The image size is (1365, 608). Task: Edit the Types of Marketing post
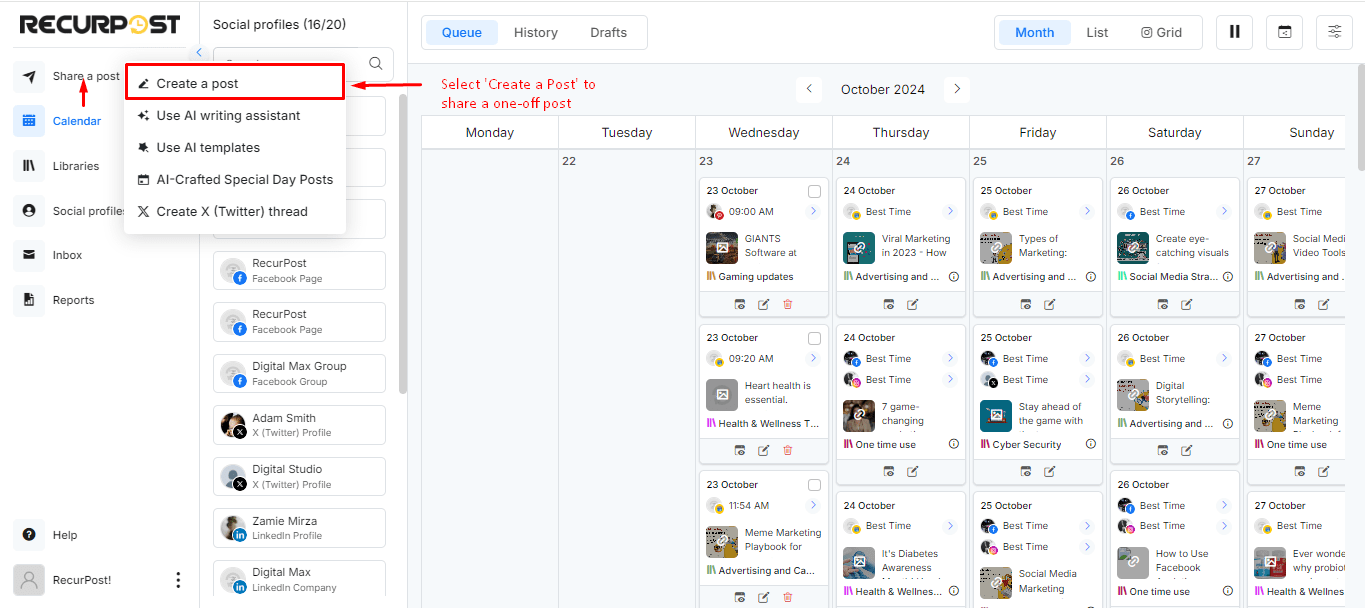[x=1050, y=304]
